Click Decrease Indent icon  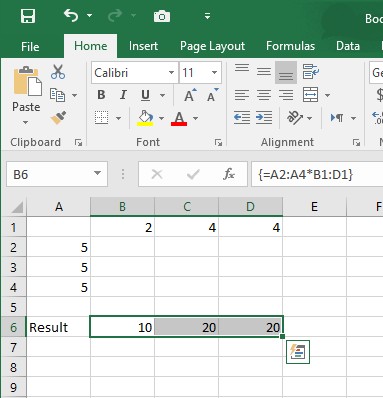click(x=242, y=118)
